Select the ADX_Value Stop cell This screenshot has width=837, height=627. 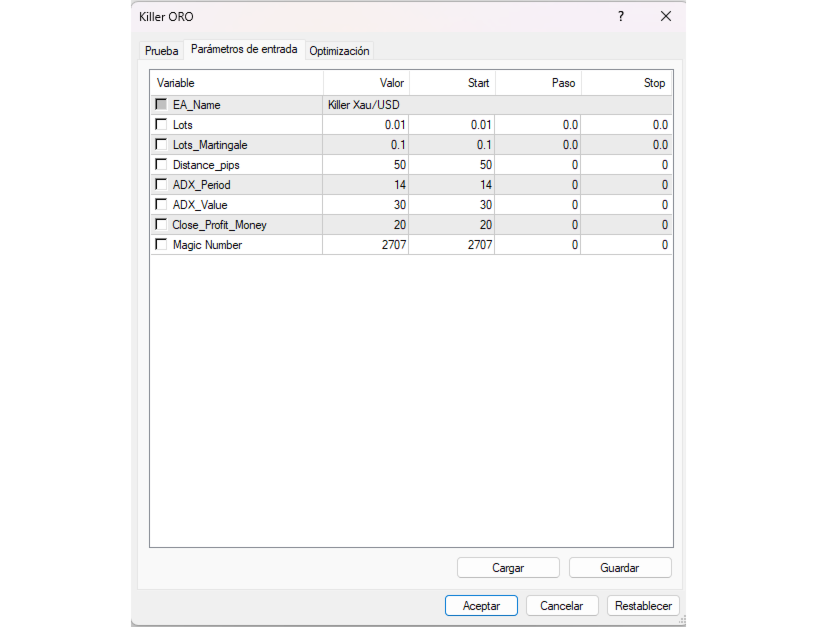tap(626, 205)
